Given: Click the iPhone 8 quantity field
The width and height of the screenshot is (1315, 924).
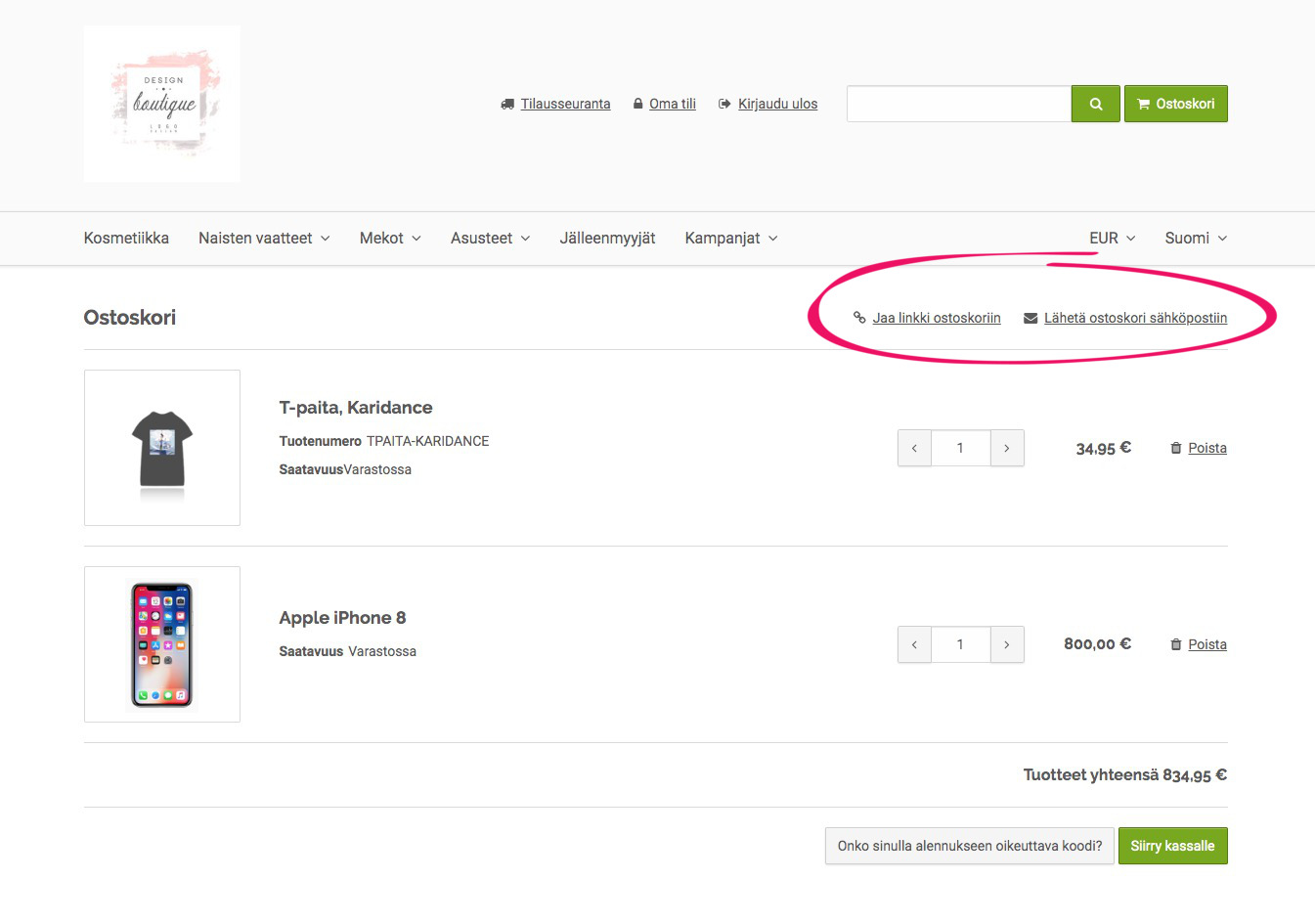Looking at the screenshot, I should tap(961, 644).
